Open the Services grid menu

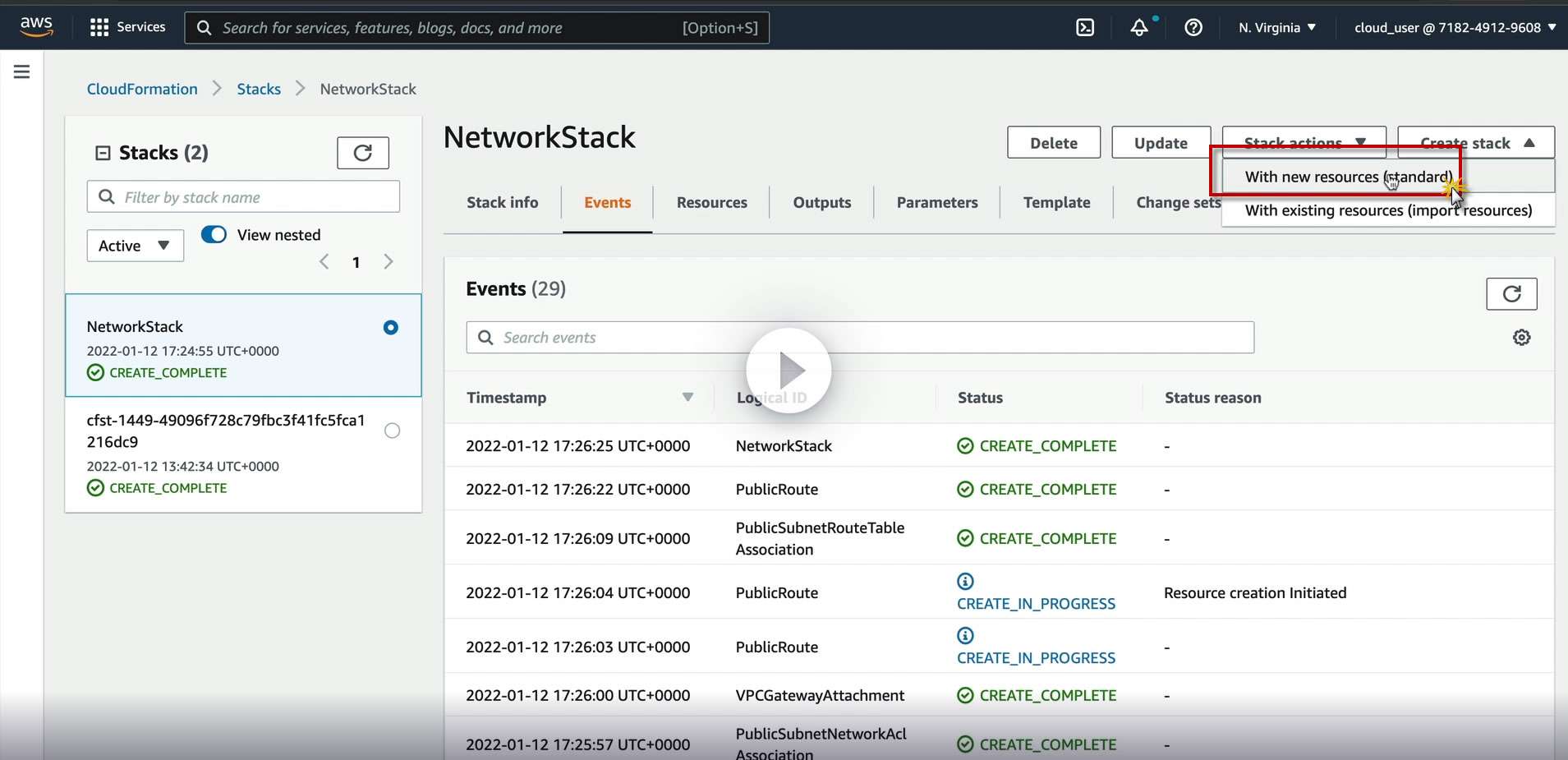point(99,28)
